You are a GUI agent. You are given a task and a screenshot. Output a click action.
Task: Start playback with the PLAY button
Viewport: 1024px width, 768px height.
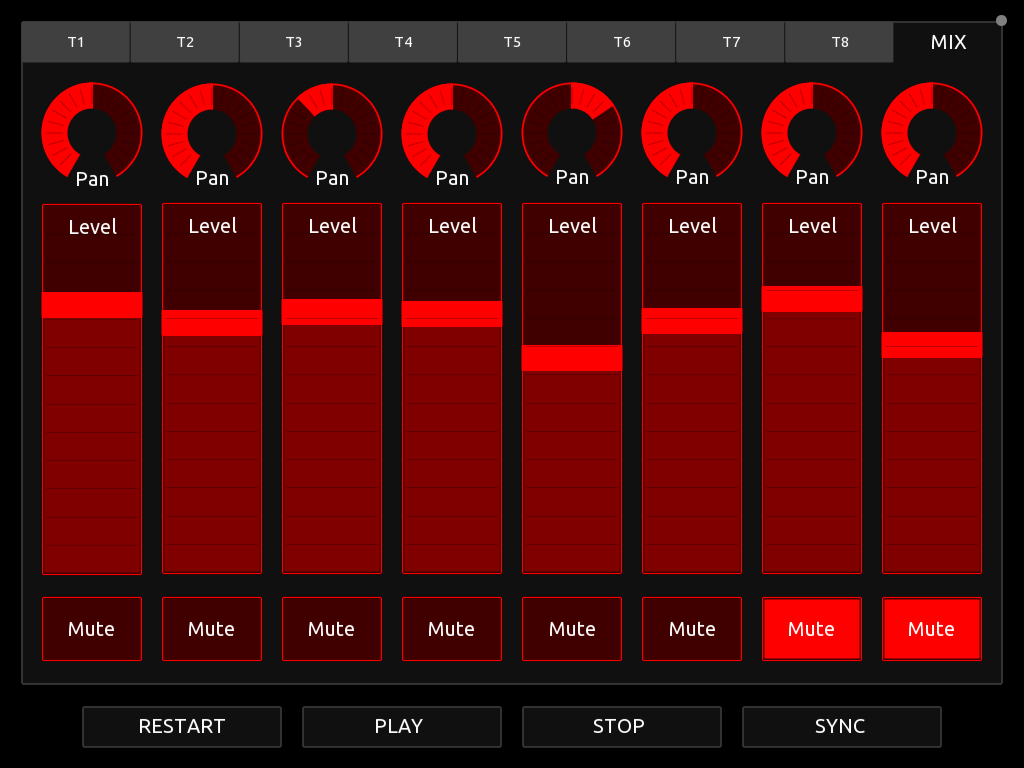click(401, 727)
